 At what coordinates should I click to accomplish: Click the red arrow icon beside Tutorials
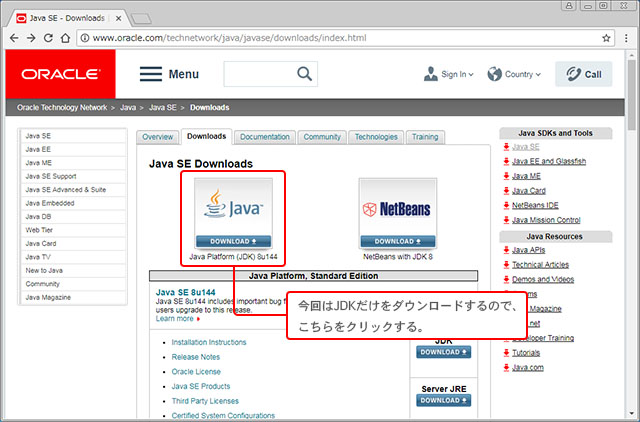506,353
